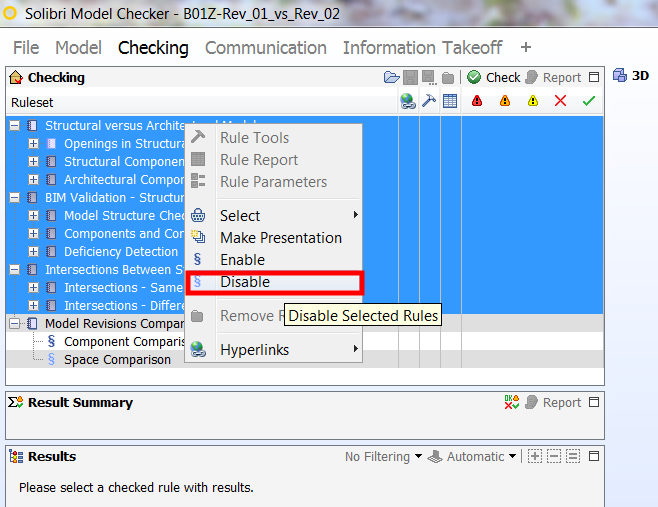Click the results list options icon
658x507 pixels.
[573, 456]
